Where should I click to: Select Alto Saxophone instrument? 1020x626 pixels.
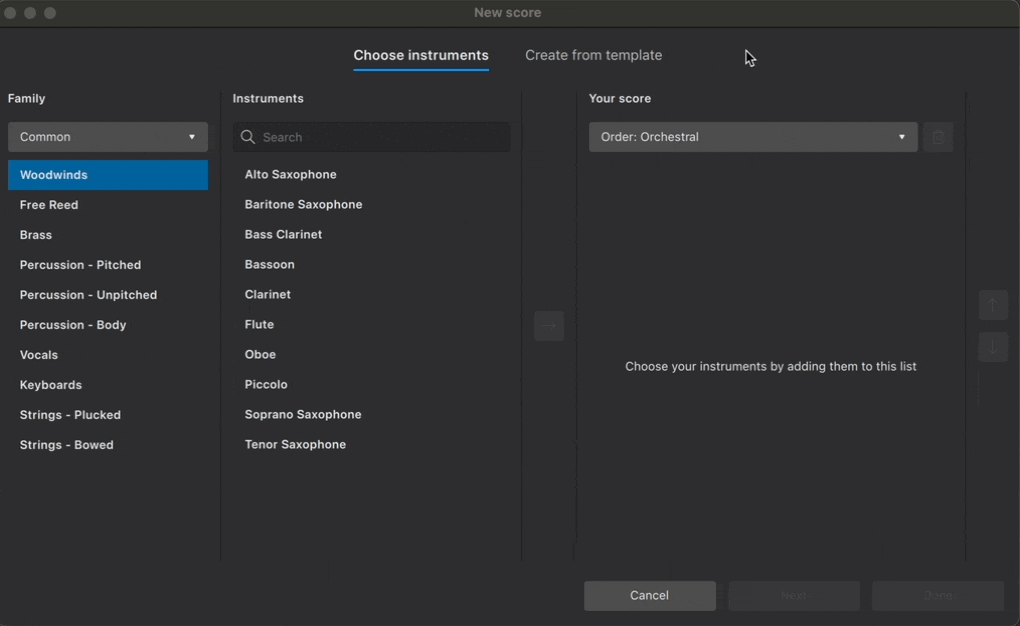(x=291, y=175)
